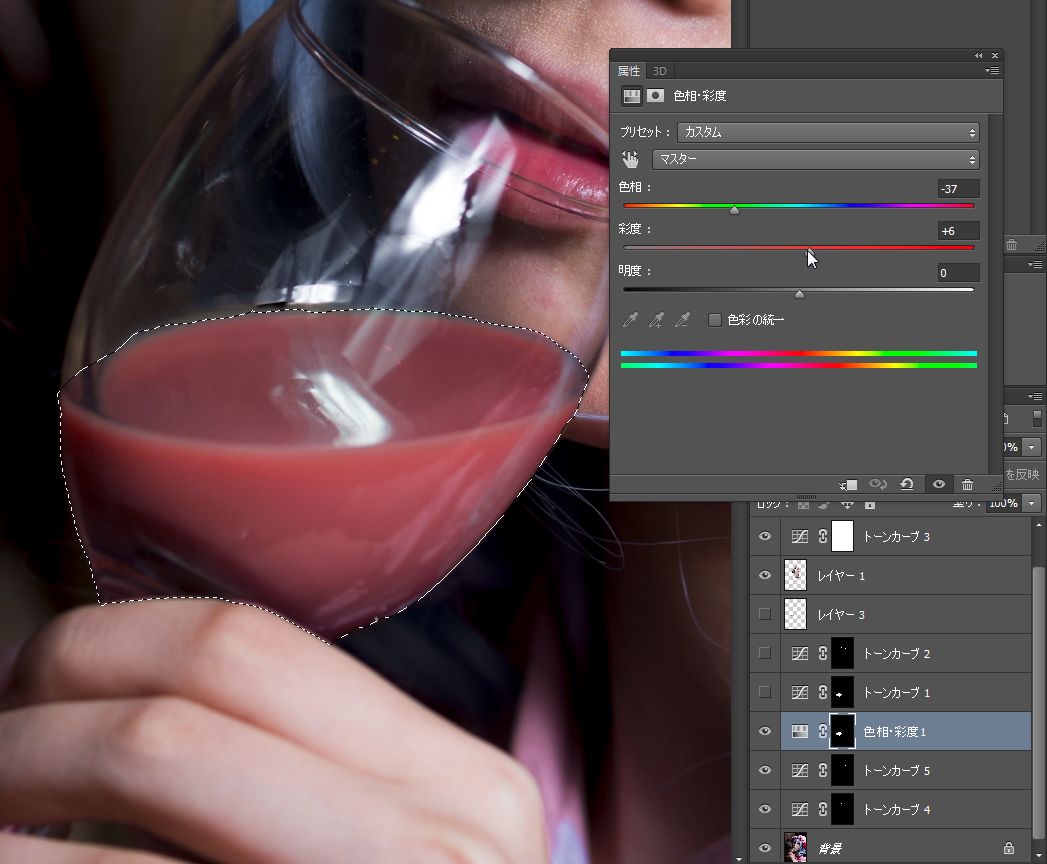Click link icon on トーンカーブ 4 layer

tap(823, 810)
